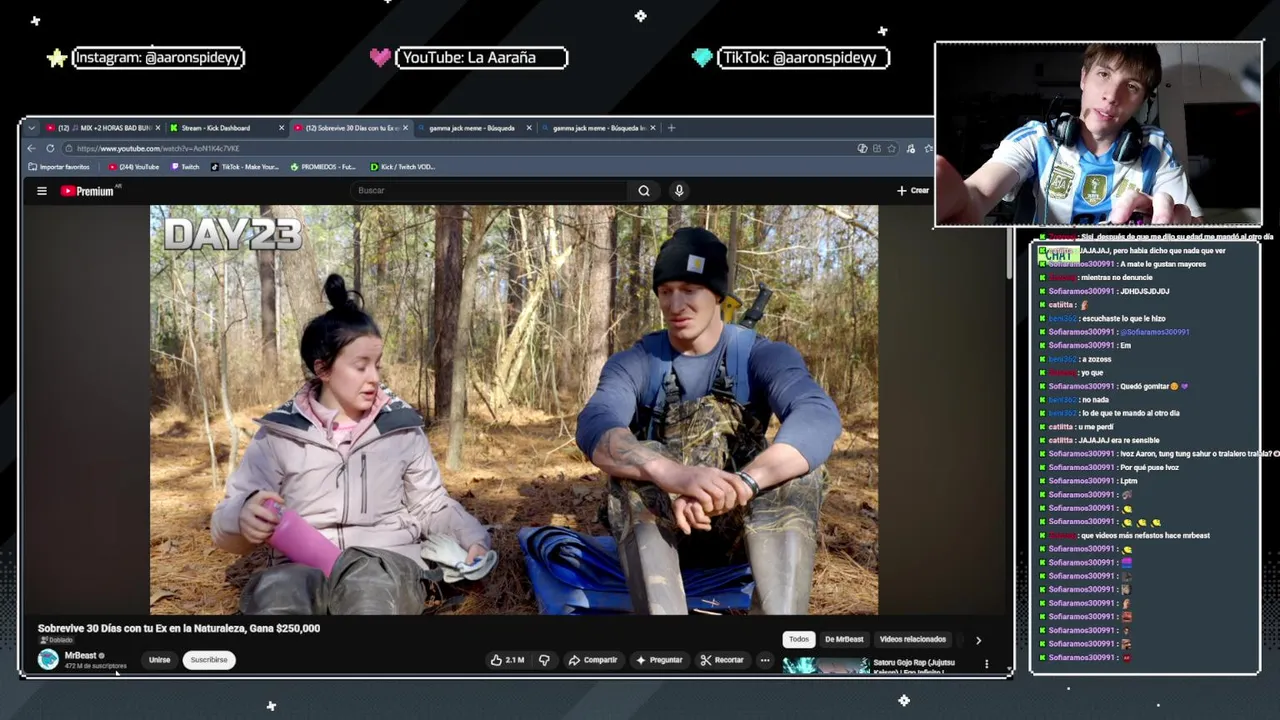Screen dimensions: 1280x720
Task: Bookmark page with star icon
Action: tap(891, 148)
